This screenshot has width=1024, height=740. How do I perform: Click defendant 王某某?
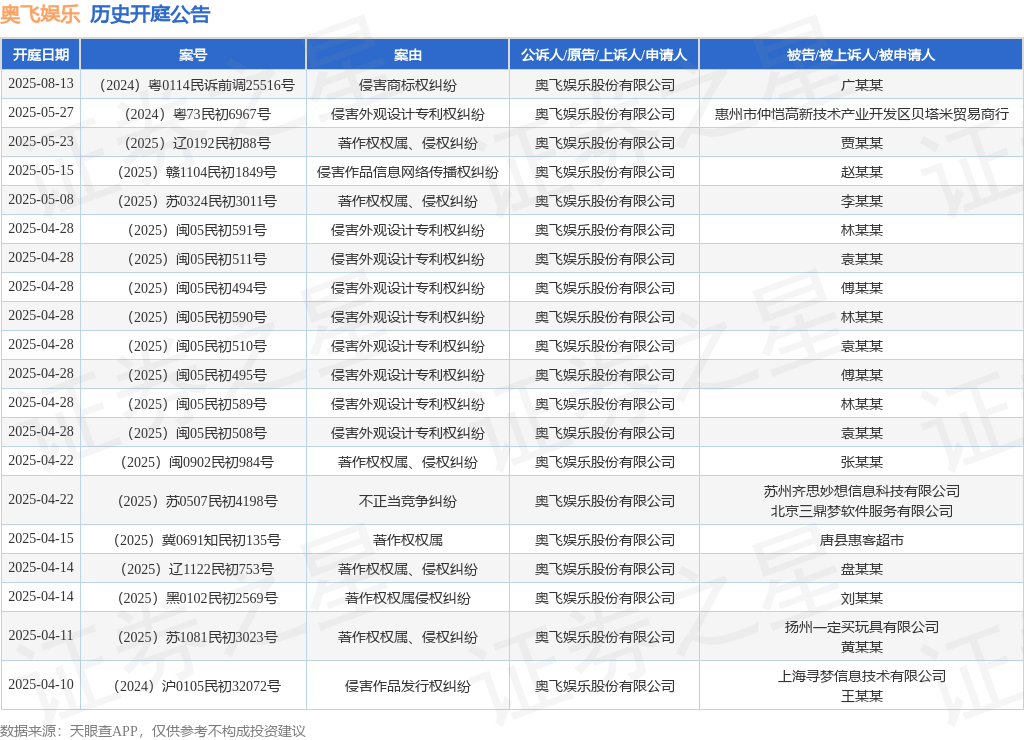(x=861, y=696)
